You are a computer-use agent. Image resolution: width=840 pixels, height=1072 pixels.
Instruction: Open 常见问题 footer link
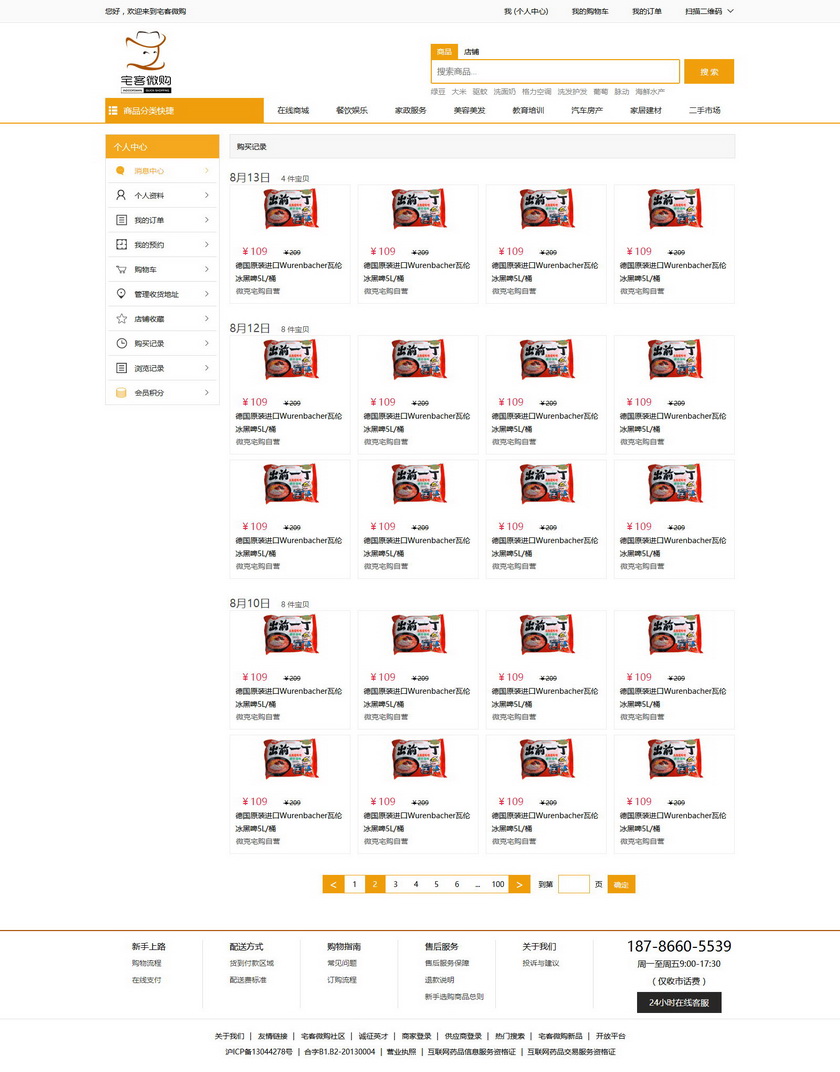point(342,963)
